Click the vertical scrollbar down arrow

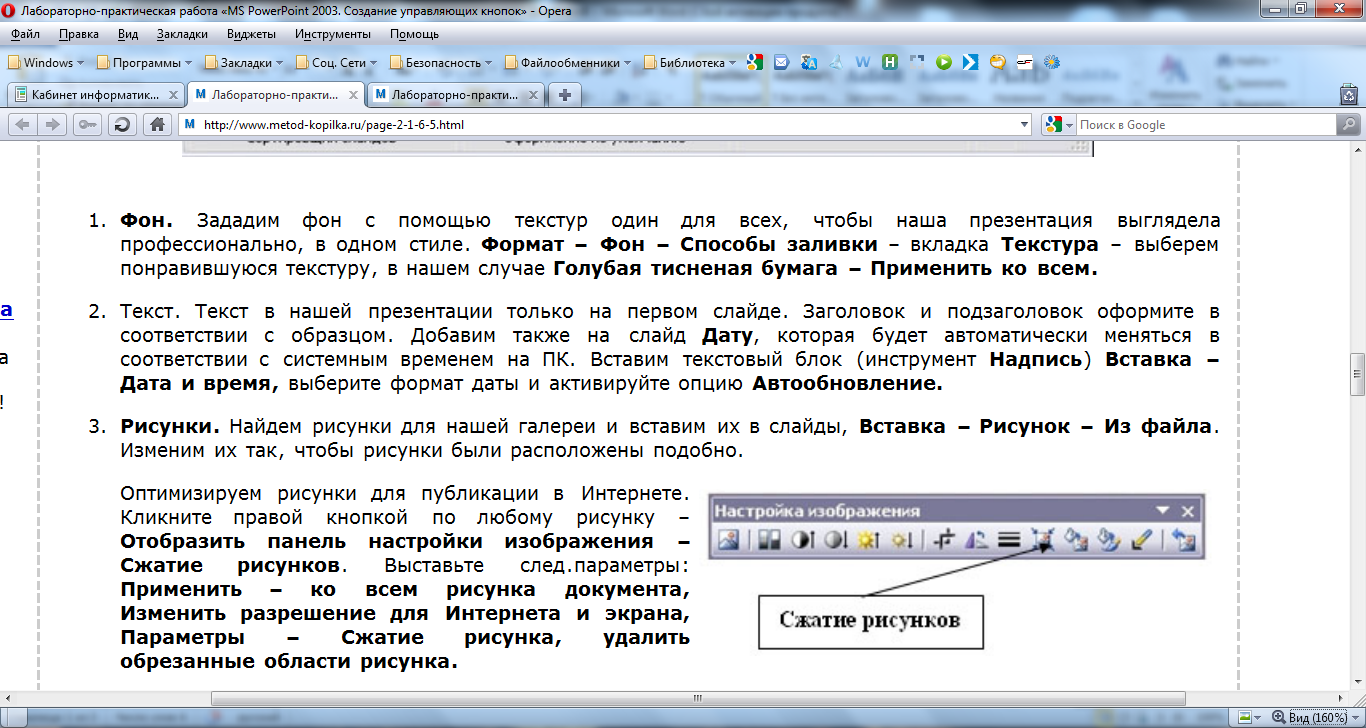(1357, 681)
